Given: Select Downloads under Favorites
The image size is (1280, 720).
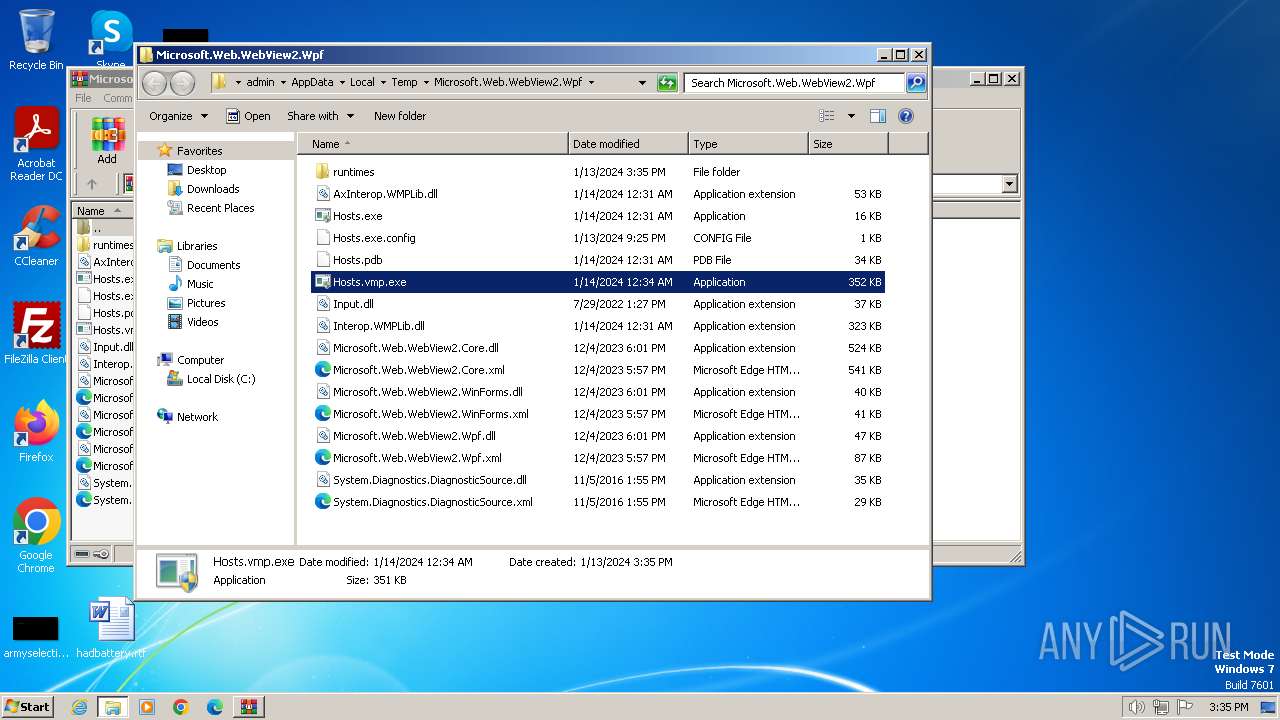Looking at the screenshot, I should 213,189.
